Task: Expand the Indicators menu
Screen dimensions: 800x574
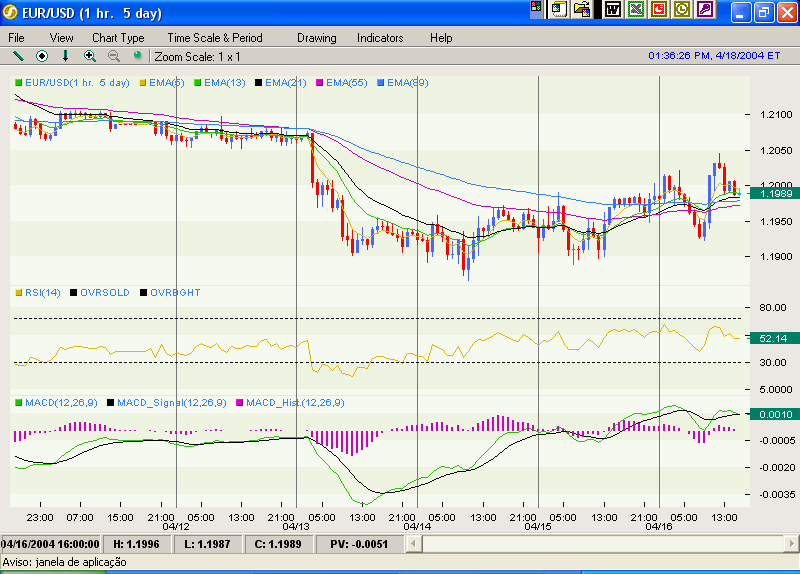Action: [x=380, y=38]
